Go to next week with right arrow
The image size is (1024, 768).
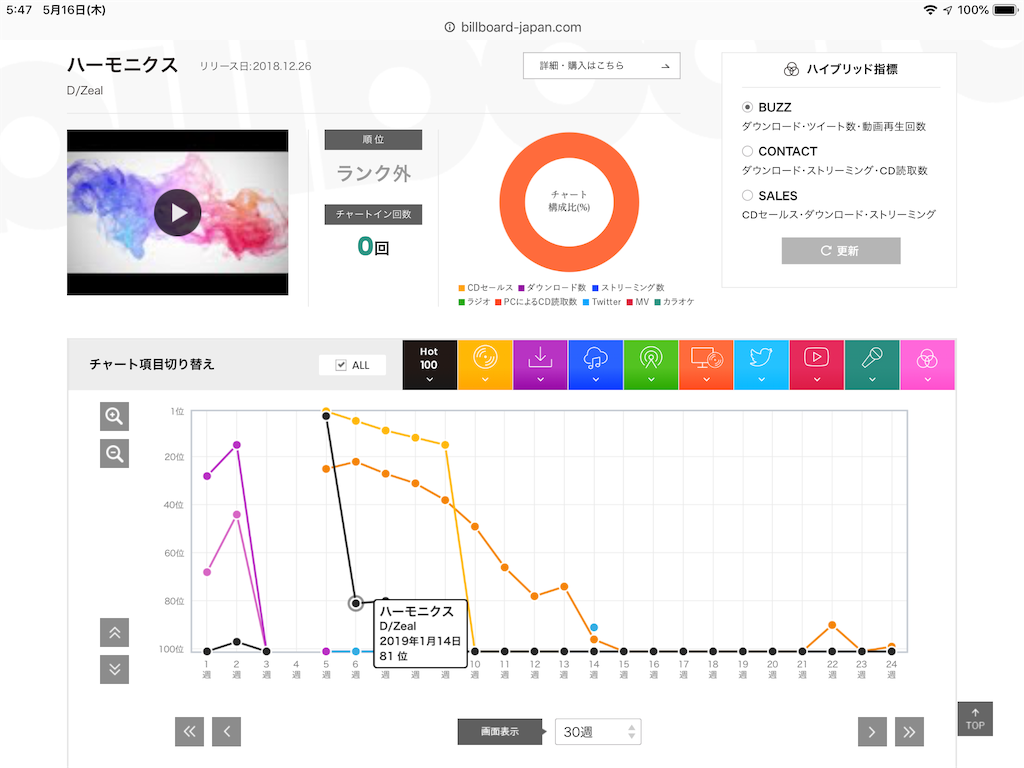click(x=872, y=731)
